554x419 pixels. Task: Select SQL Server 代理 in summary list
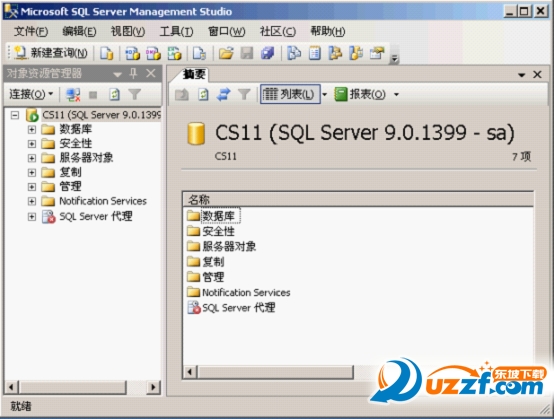(238, 308)
